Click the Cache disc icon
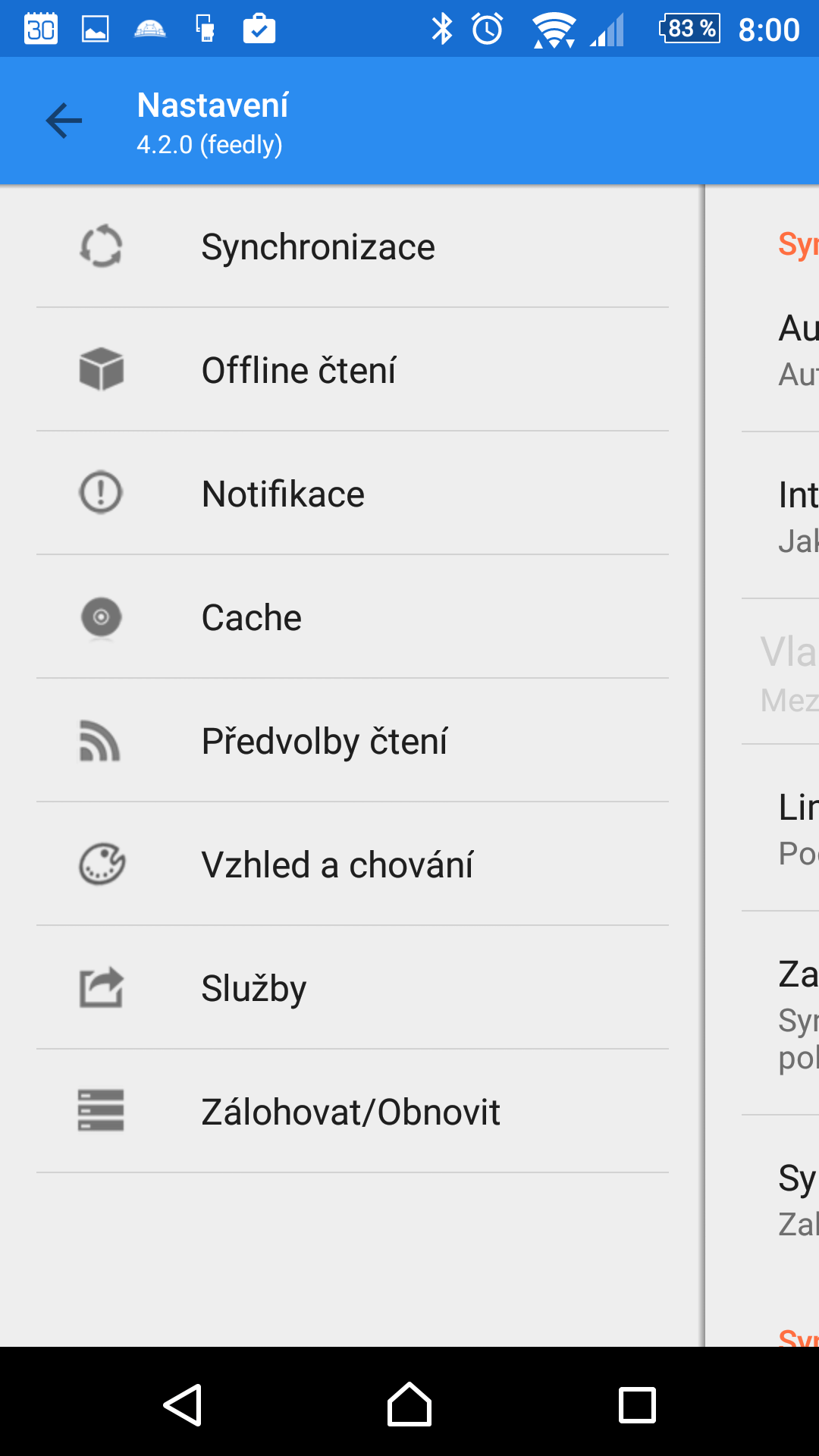This screenshot has height=1456, width=819. click(x=101, y=617)
